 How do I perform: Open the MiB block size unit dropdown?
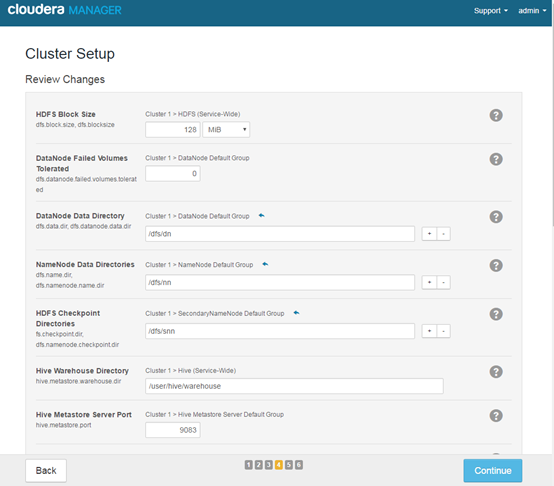coord(226,130)
